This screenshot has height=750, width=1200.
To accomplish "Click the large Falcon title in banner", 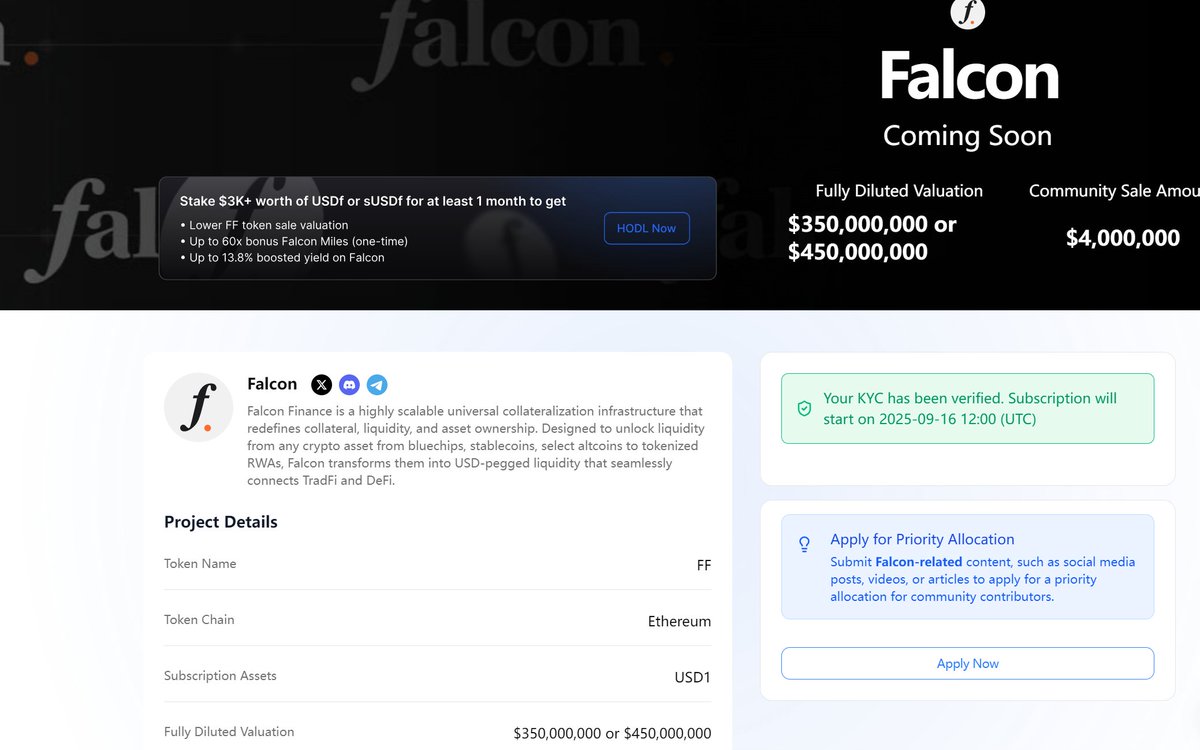I will click(x=969, y=77).
